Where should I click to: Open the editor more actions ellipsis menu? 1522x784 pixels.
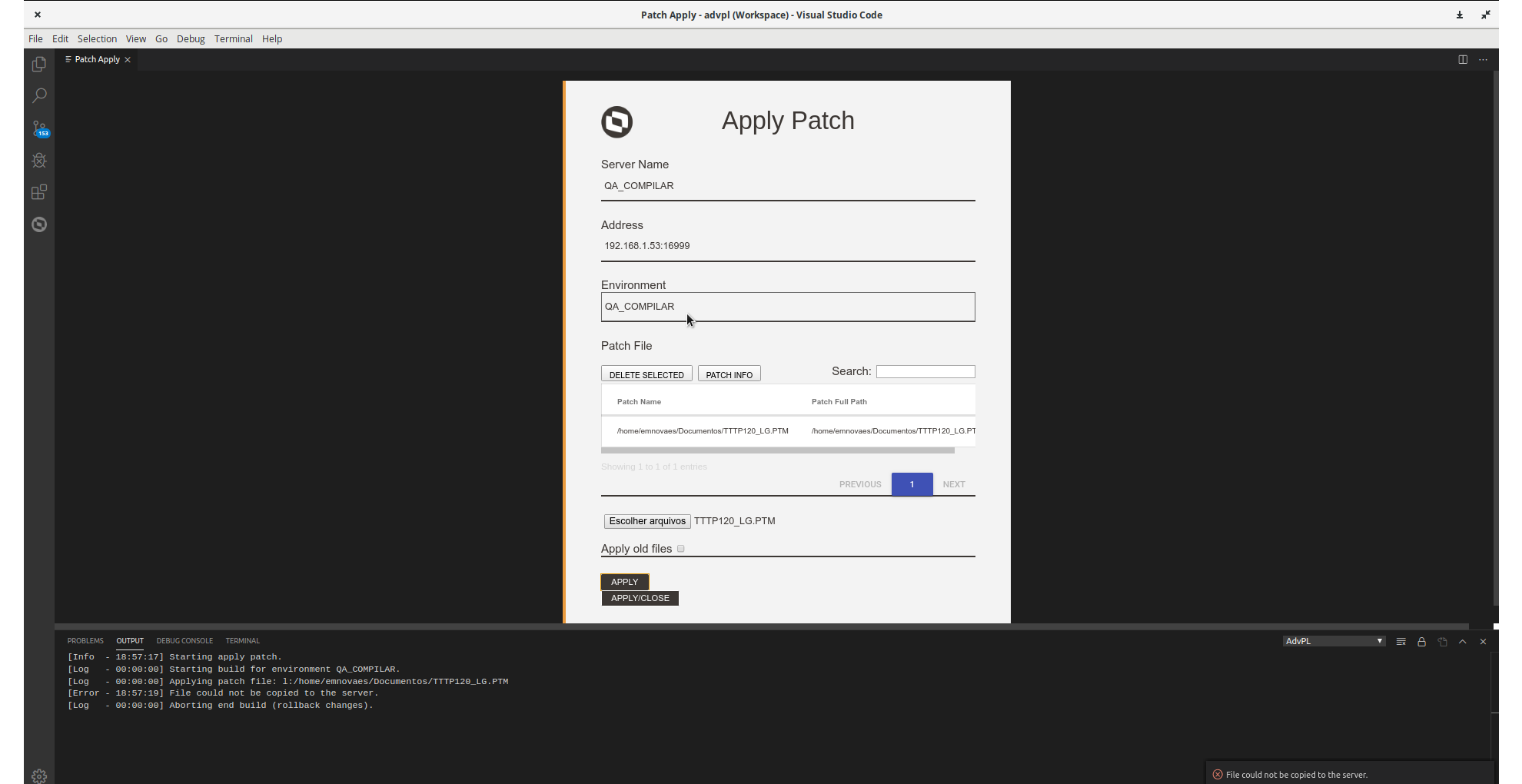pos(1483,59)
